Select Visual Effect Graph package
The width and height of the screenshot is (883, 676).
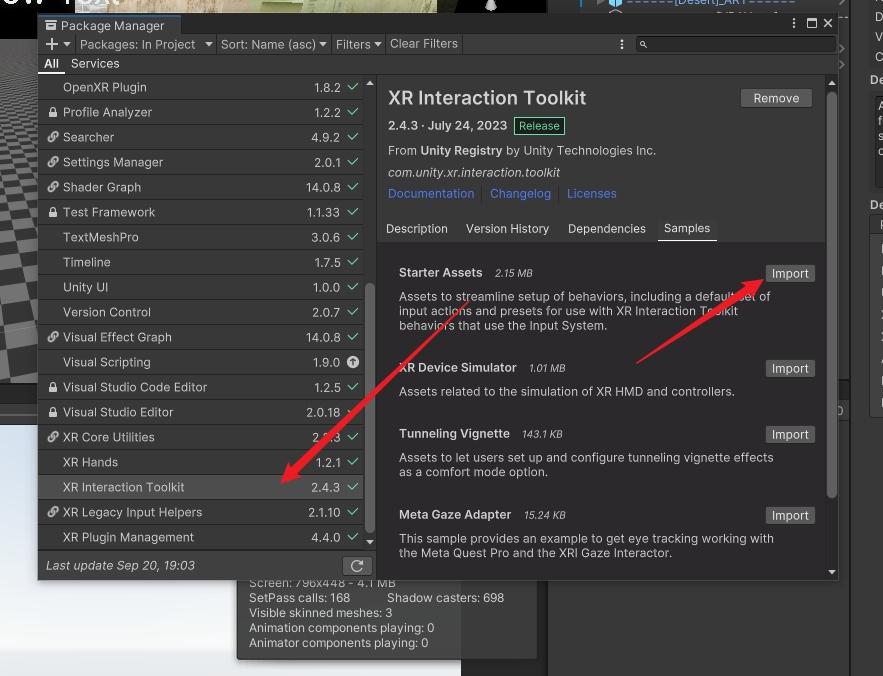coord(201,337)
